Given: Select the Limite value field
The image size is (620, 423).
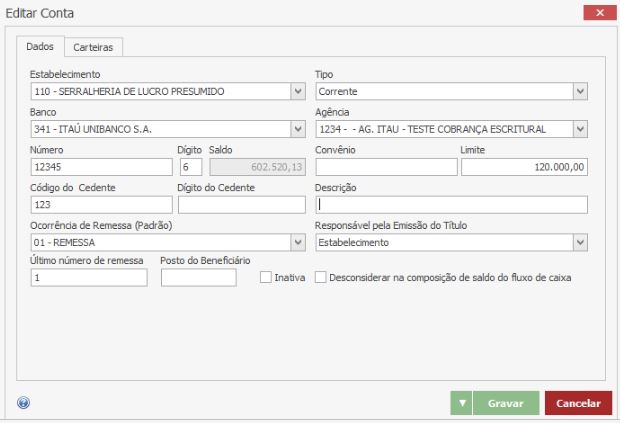Looking at the screenshot, I should tap(524, 167).
